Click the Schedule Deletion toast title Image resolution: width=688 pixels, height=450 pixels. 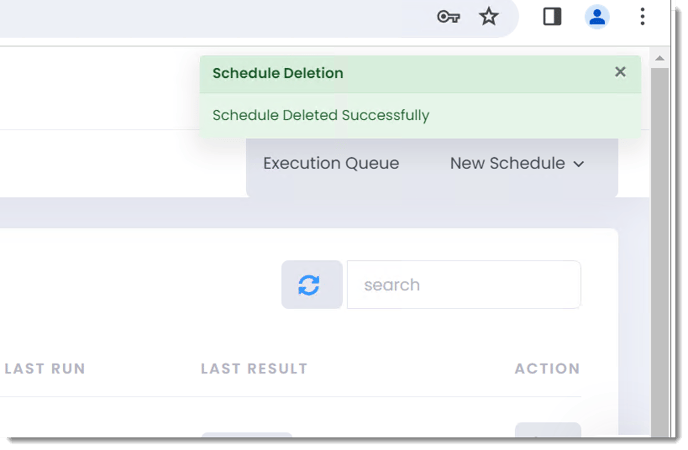tap(278, 73)
